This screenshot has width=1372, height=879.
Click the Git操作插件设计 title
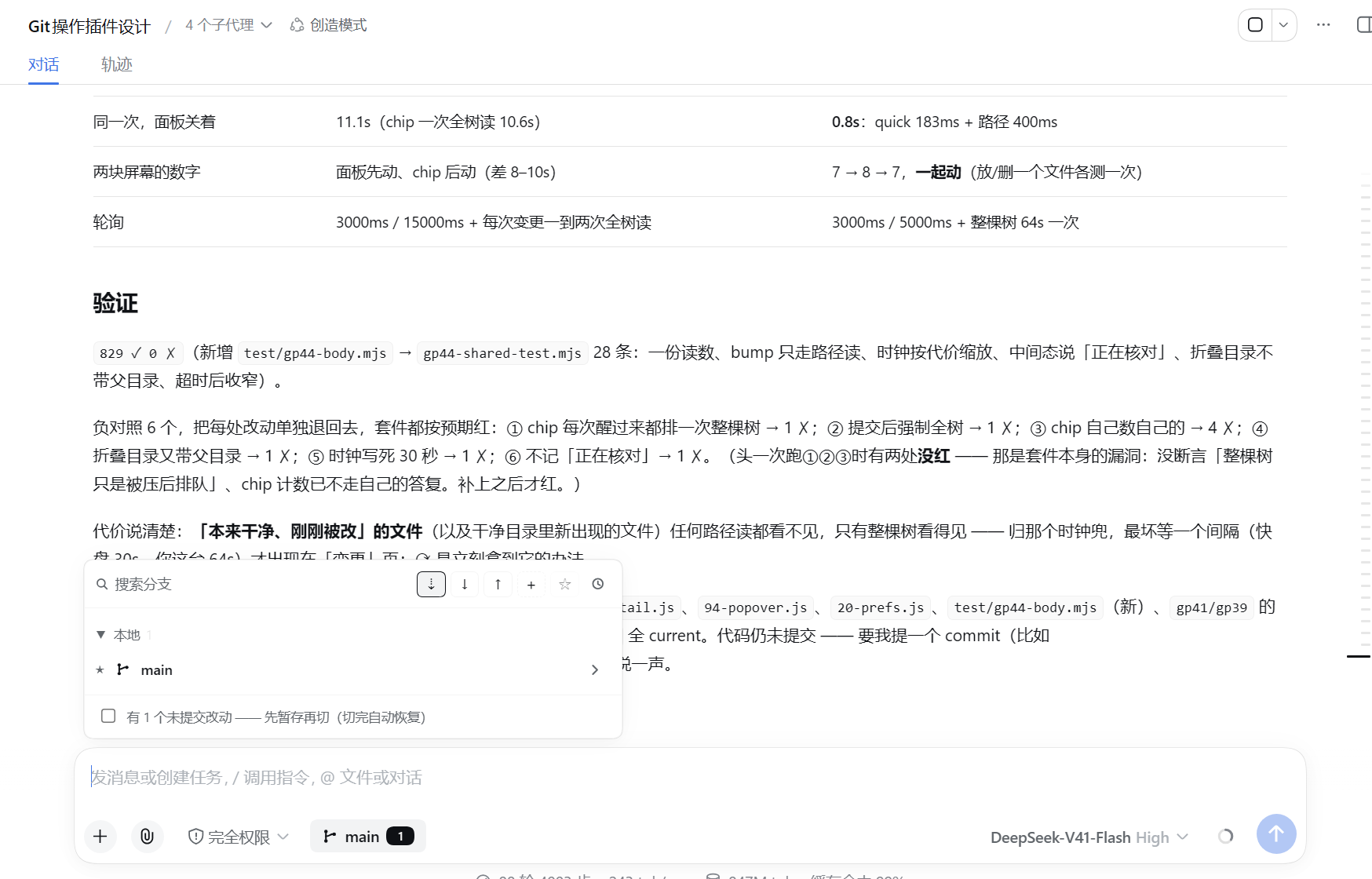click(89, 26)
